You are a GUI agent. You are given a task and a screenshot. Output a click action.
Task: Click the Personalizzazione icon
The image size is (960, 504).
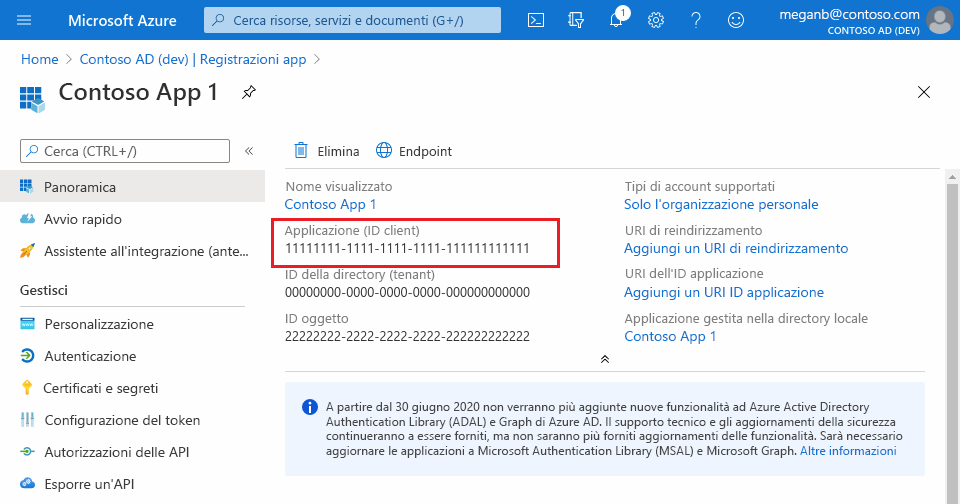(x=28, y=323)
